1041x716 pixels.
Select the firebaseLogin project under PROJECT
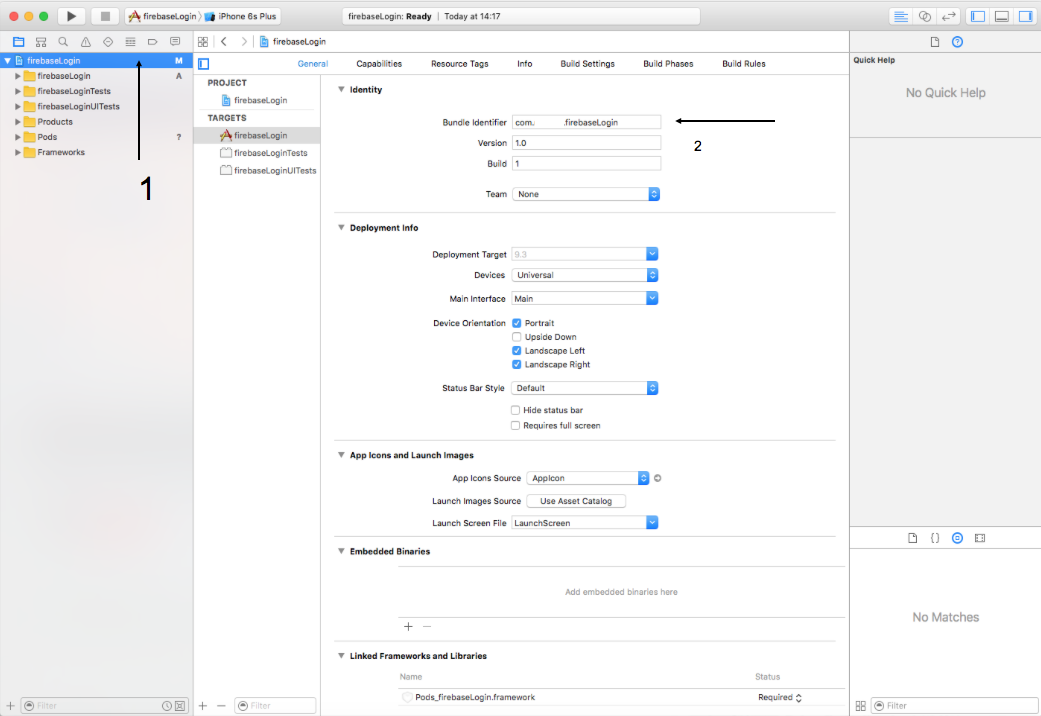258,100
